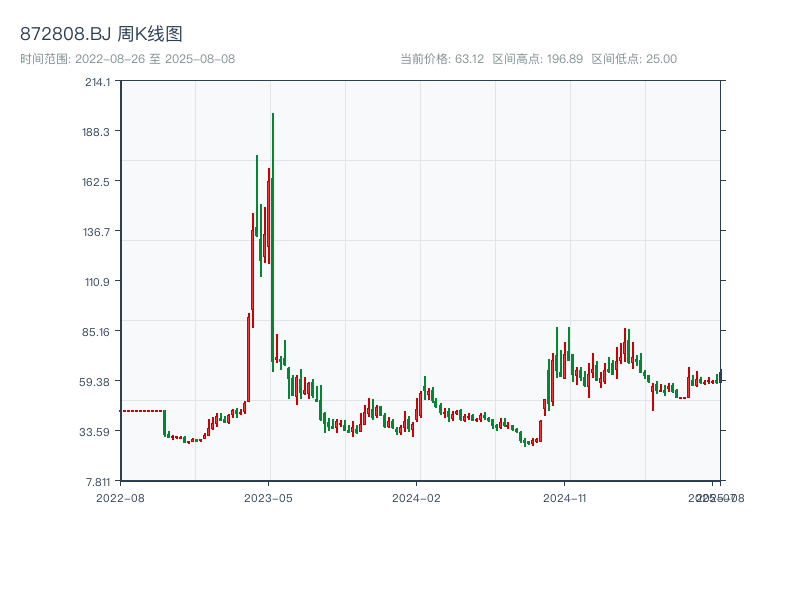The height and width of the screenshot is (600, 800).
Task: Click the start date 2022-08-26
Action: [114, 58]
